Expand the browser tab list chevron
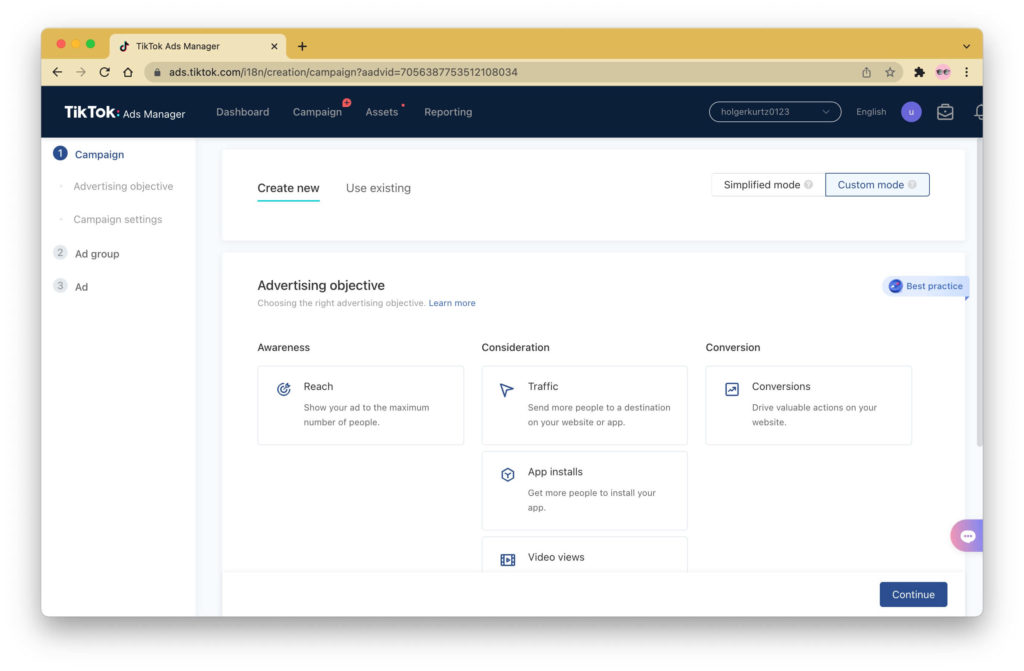 pos(966,46)
